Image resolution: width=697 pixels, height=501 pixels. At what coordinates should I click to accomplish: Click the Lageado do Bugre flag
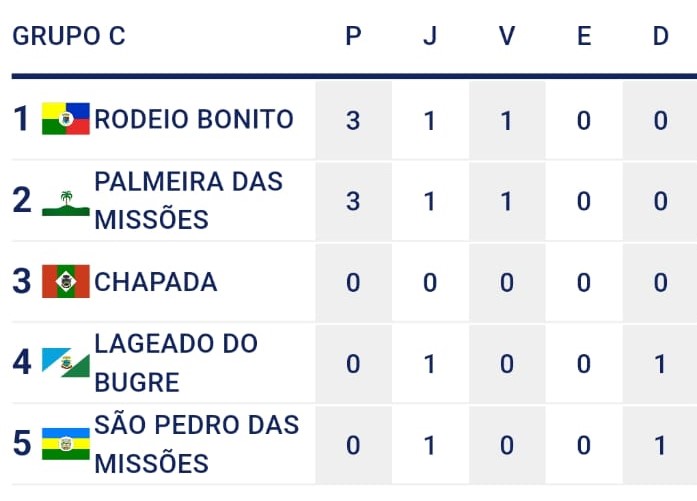[66, 363]
